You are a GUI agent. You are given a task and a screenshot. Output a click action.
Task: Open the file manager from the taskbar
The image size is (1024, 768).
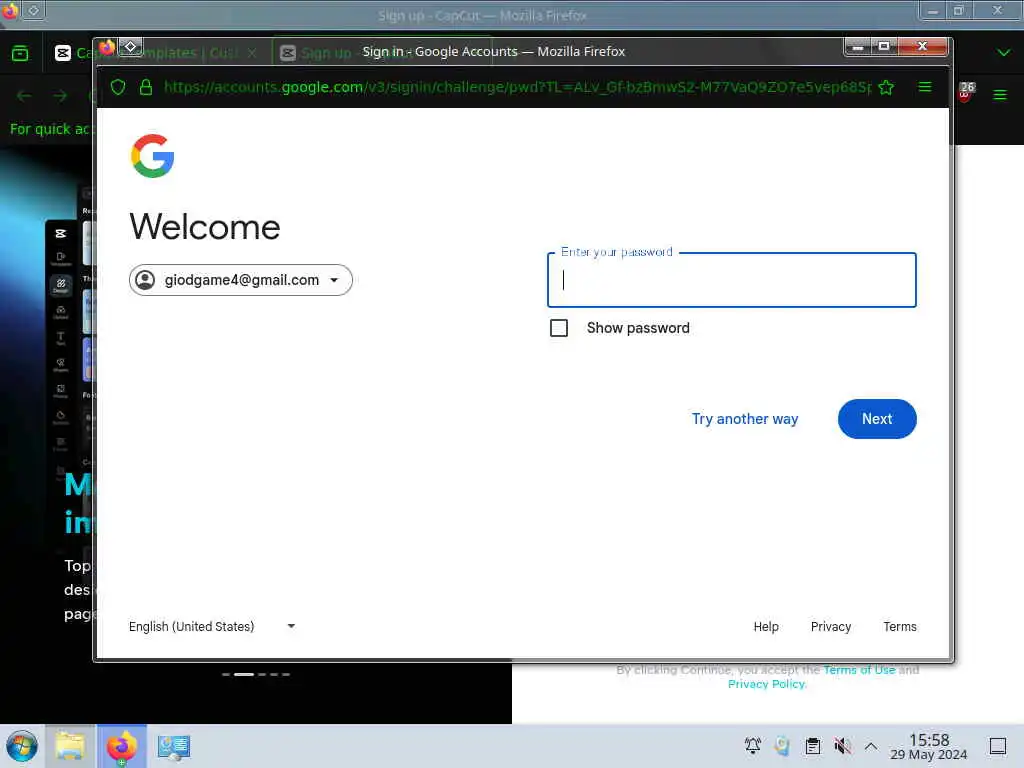(70, 746)
